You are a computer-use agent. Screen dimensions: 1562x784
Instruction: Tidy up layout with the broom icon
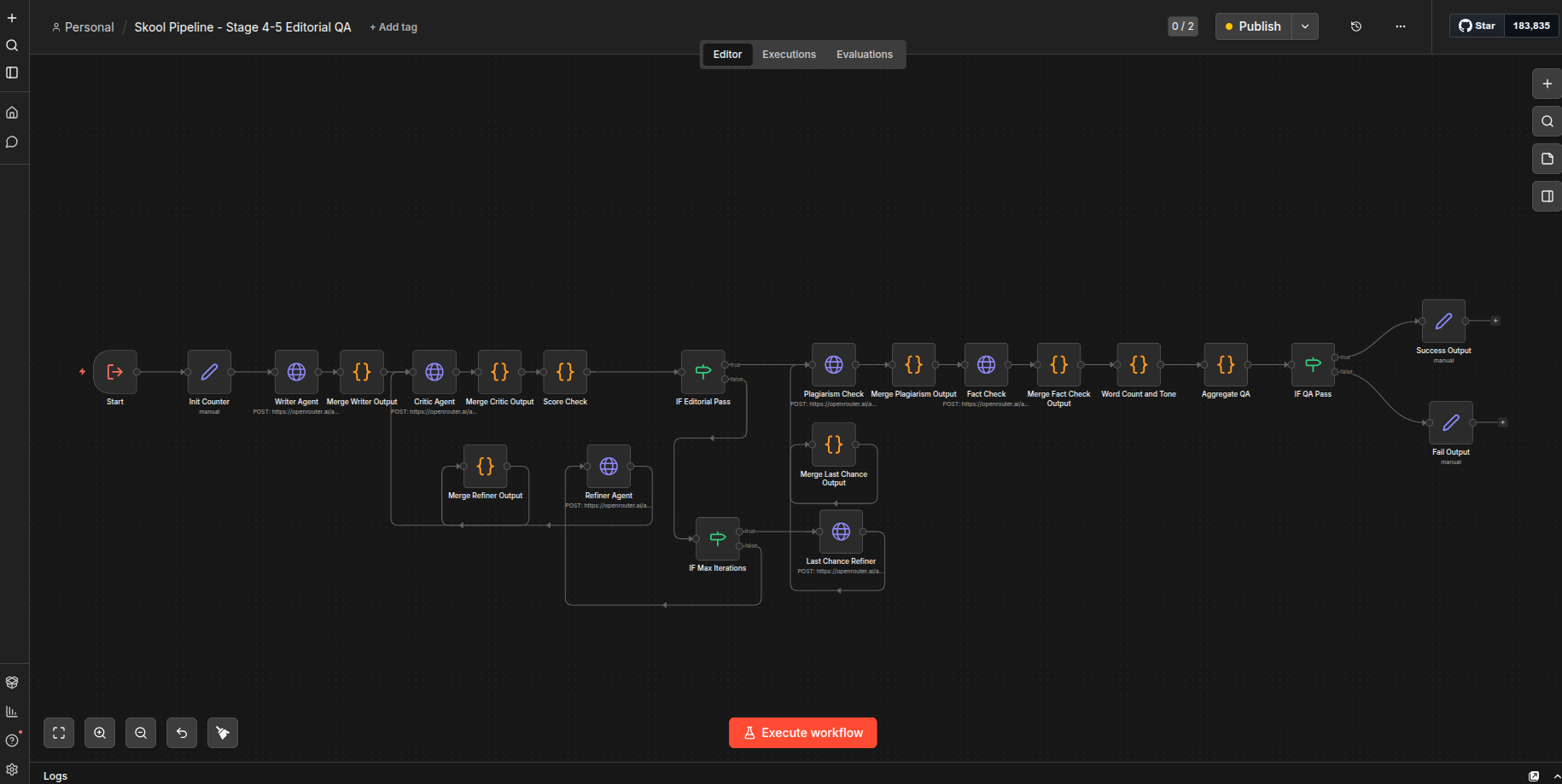(223, 732)
